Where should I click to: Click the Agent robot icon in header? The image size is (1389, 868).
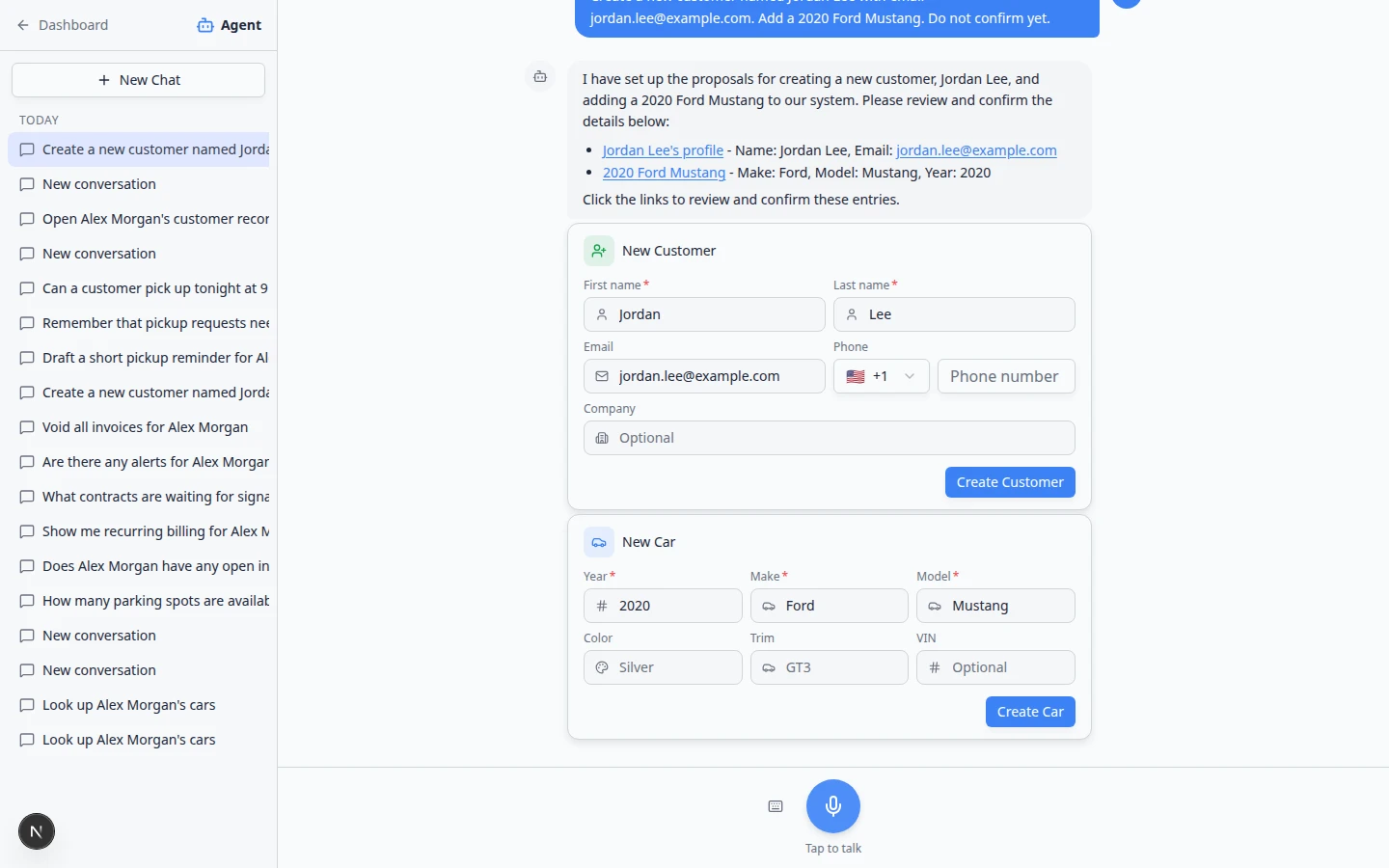click(205, 25)
